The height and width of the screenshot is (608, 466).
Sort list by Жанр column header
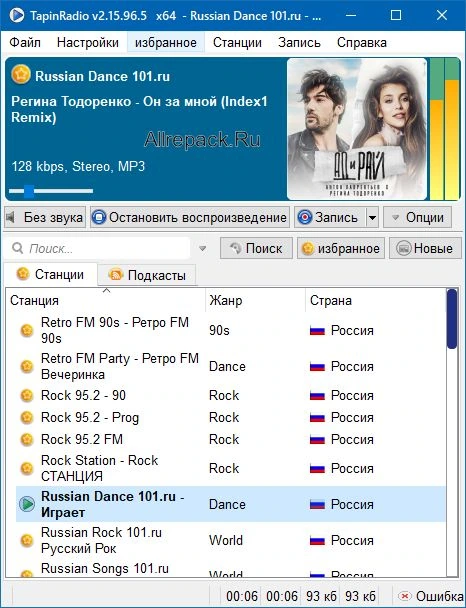point(255,301)
